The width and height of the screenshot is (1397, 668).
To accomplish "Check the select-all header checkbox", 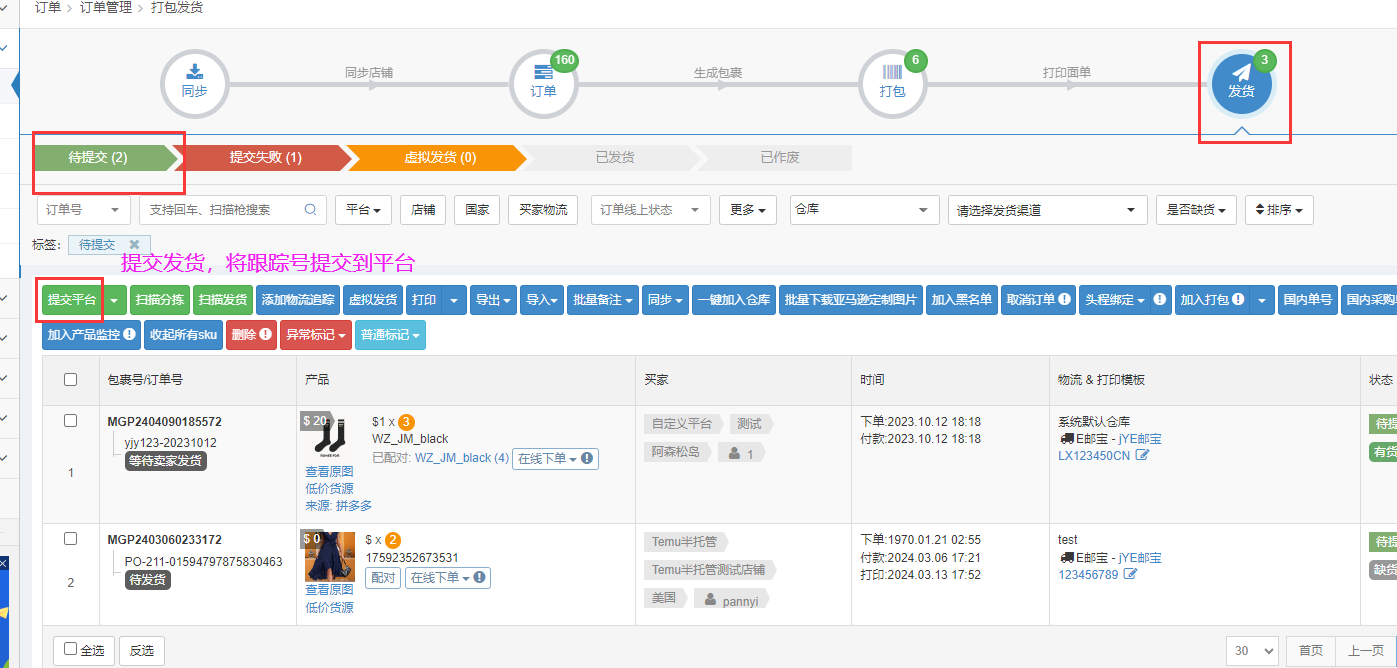I will click(x=70, y=379).
